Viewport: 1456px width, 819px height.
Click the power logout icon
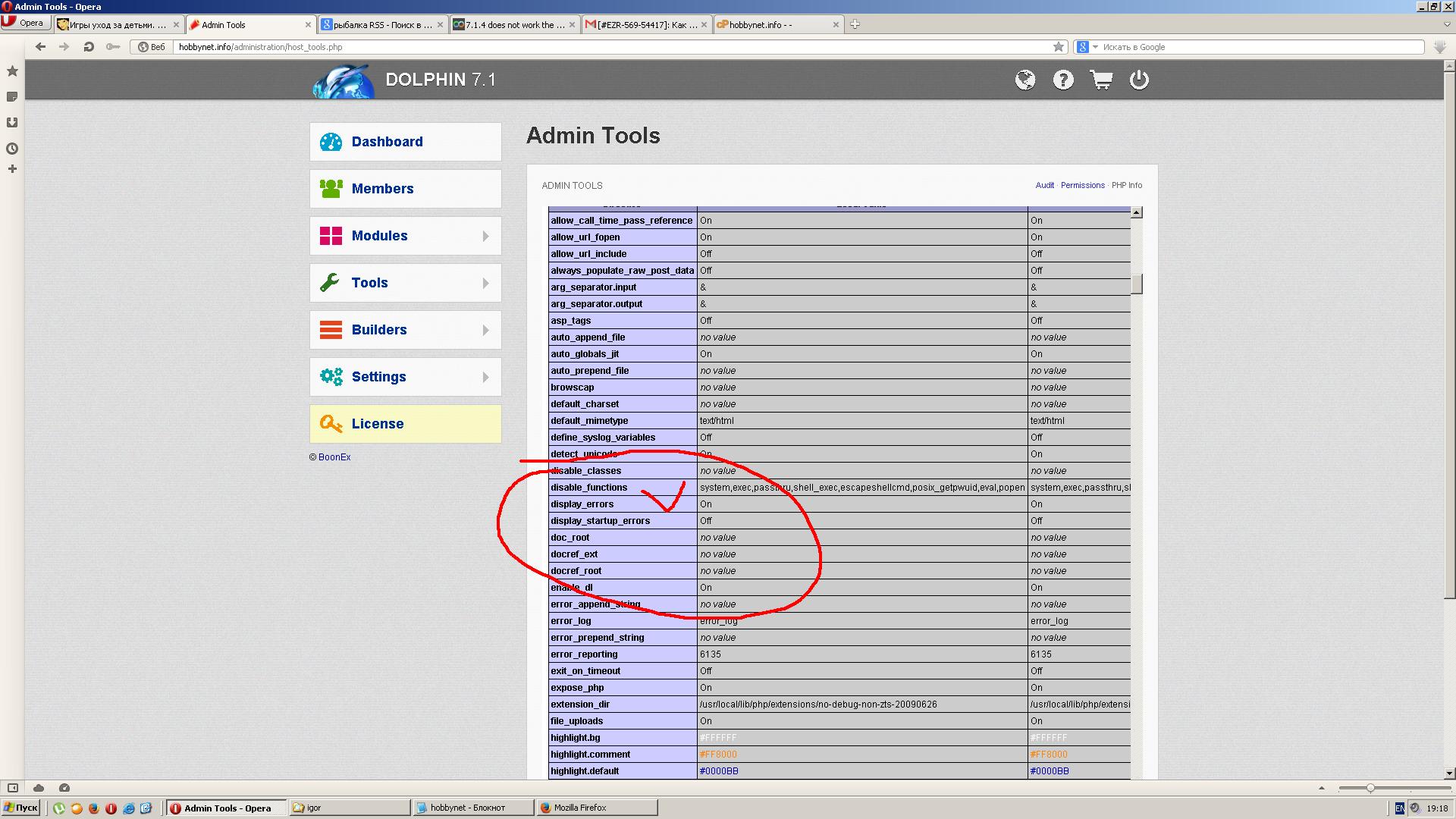[x=1139, y=80]
